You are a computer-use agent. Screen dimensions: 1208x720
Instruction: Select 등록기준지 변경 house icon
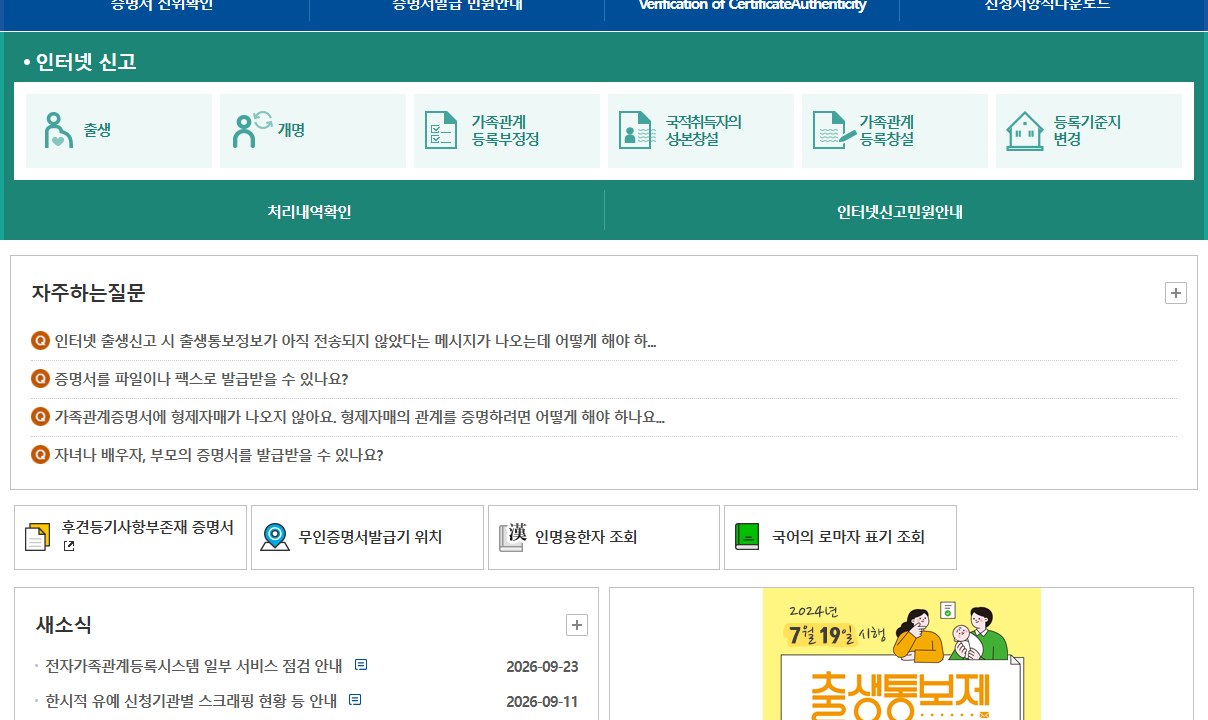(1024, 131)
